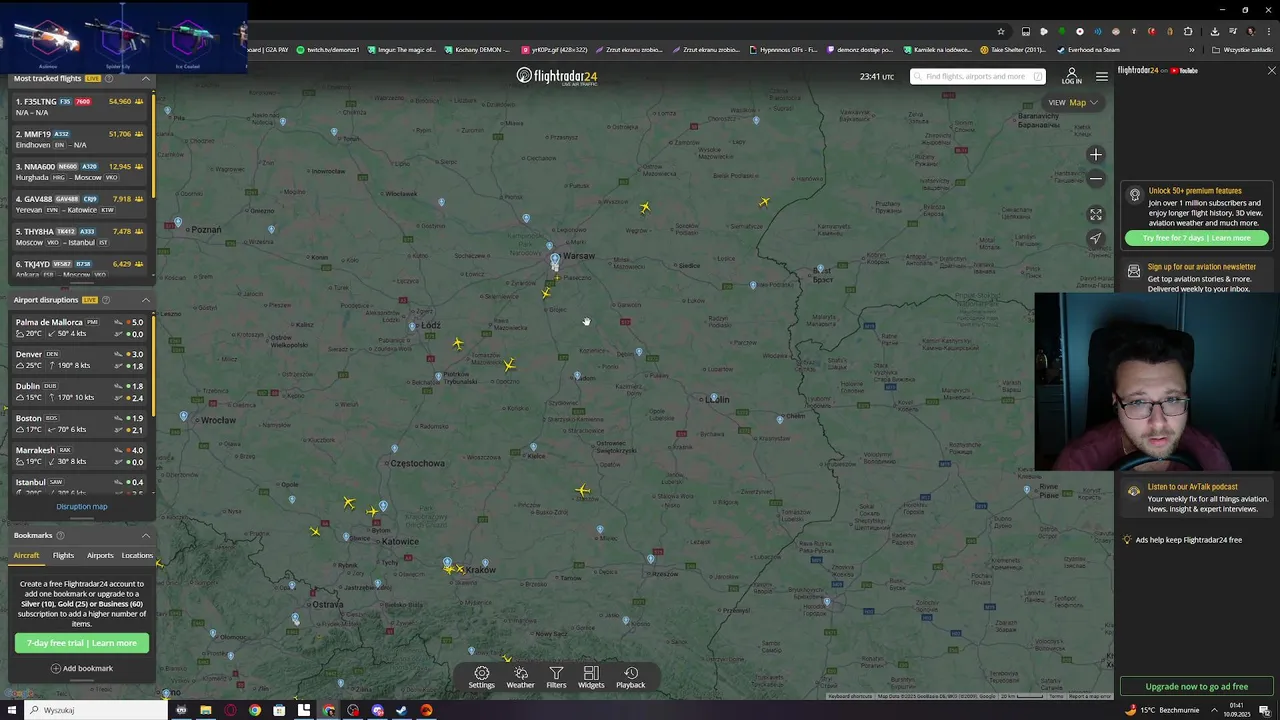Open Chrome three-dot menu
Viewport: 1280px width, 720px height.
click(1268, 31)
